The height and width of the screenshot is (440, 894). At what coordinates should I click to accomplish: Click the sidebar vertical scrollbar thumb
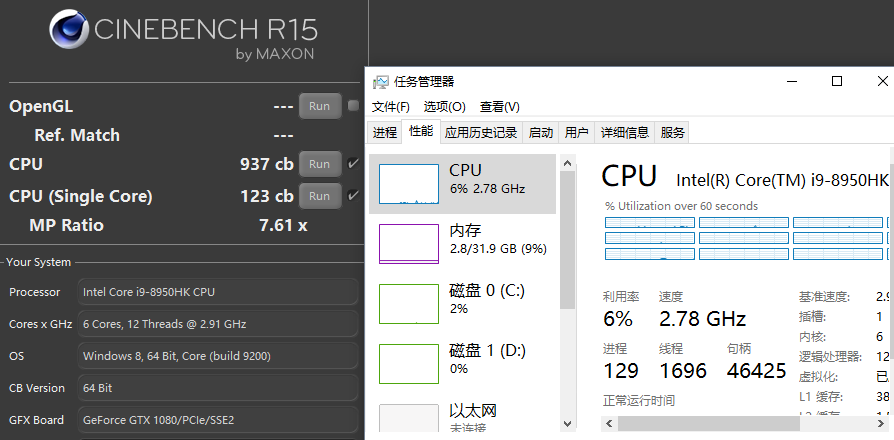[567, 239]
